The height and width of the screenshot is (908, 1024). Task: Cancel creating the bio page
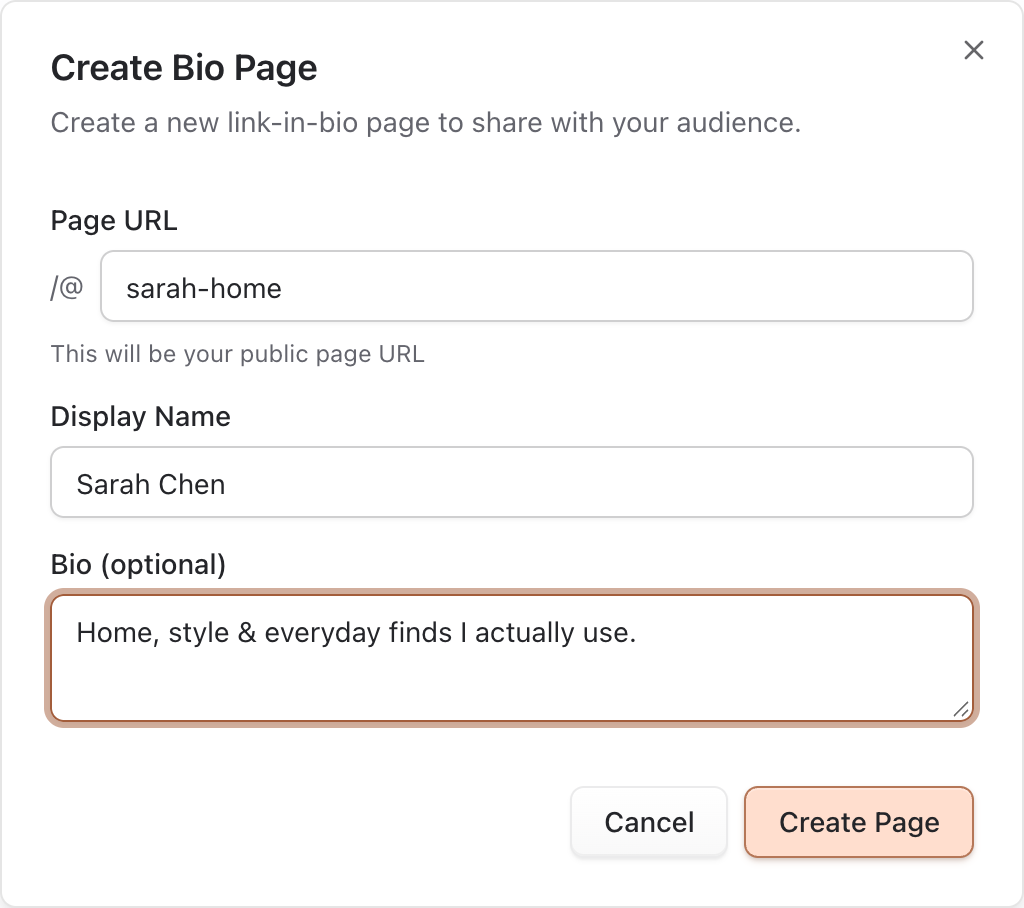coord(648,822)
